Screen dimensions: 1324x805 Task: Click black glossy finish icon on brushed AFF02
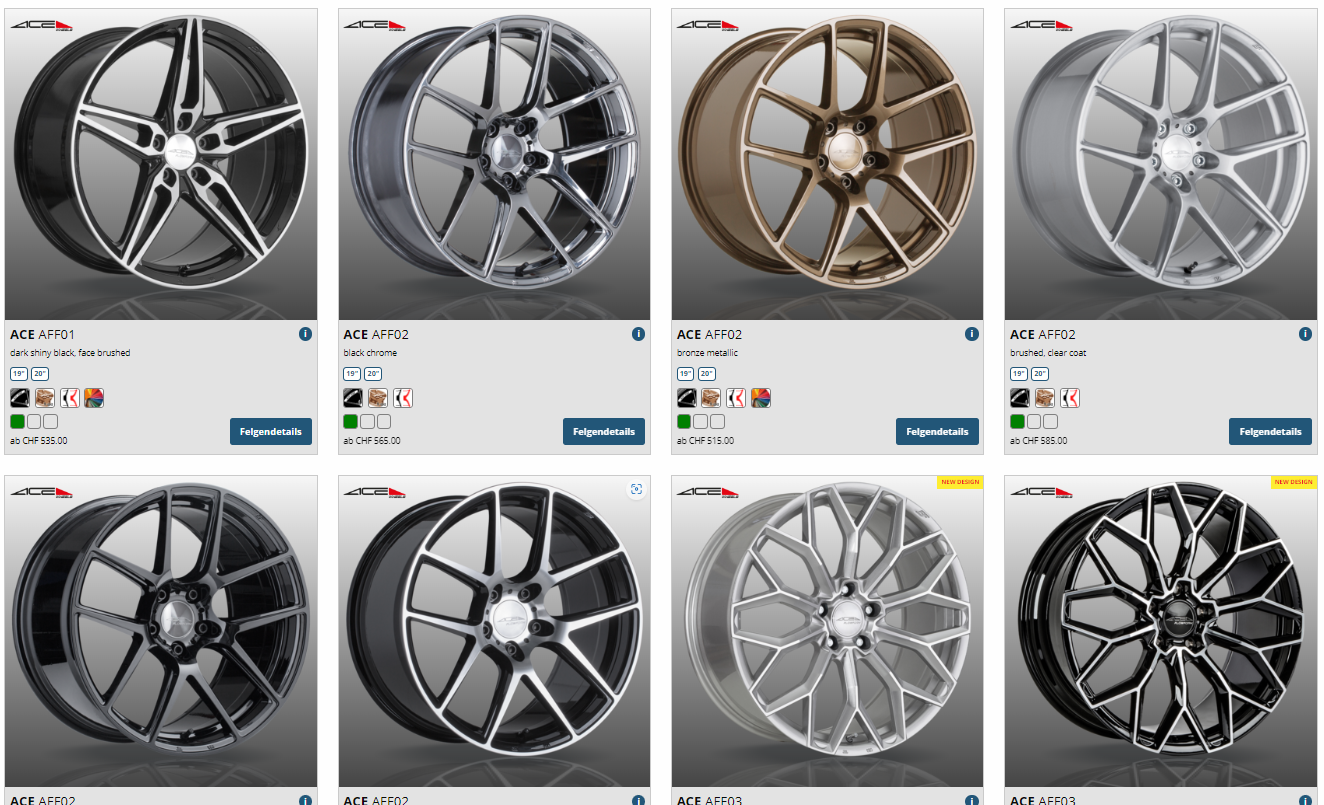tap(1019, 398)
